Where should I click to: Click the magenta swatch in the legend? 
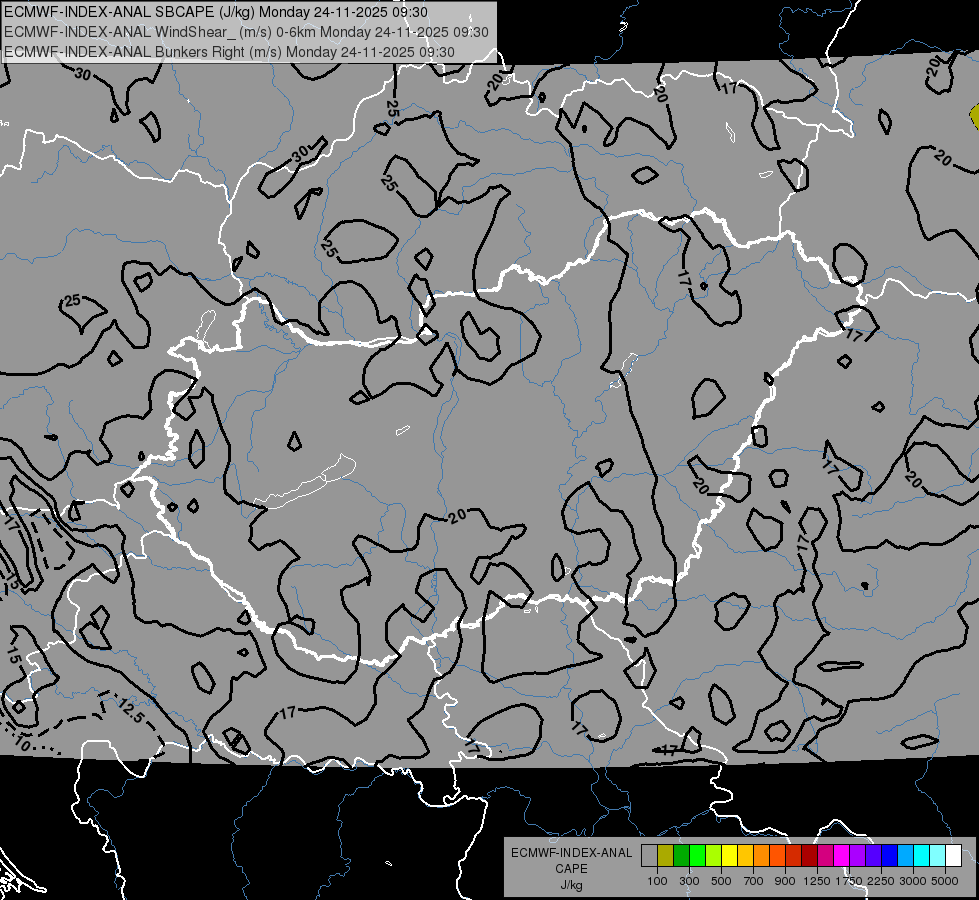point(842,855)
